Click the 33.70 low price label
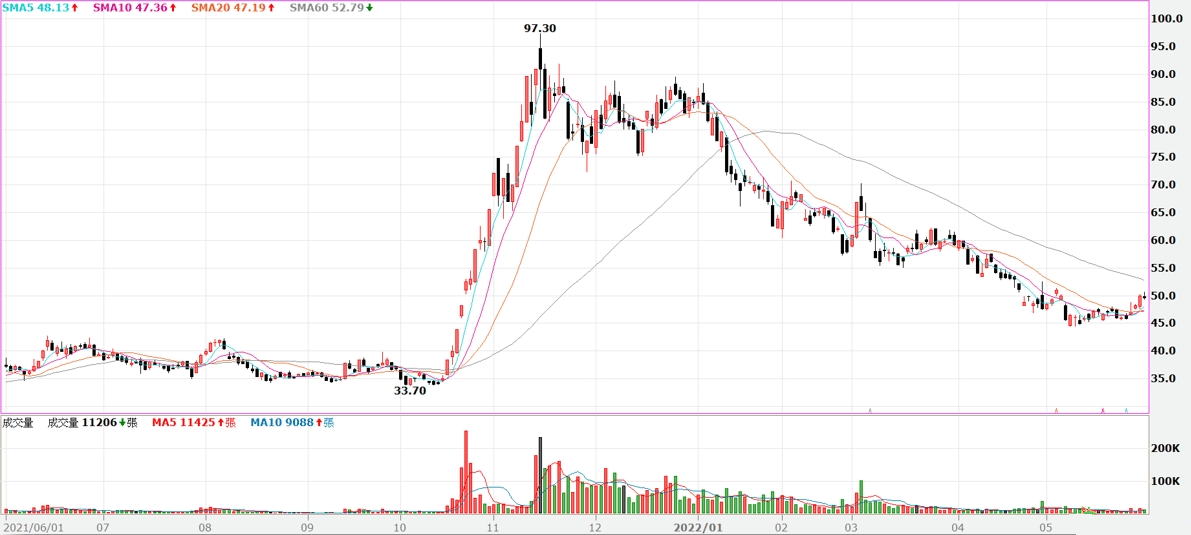1191x535 pixels. click(x=409, y=390)
